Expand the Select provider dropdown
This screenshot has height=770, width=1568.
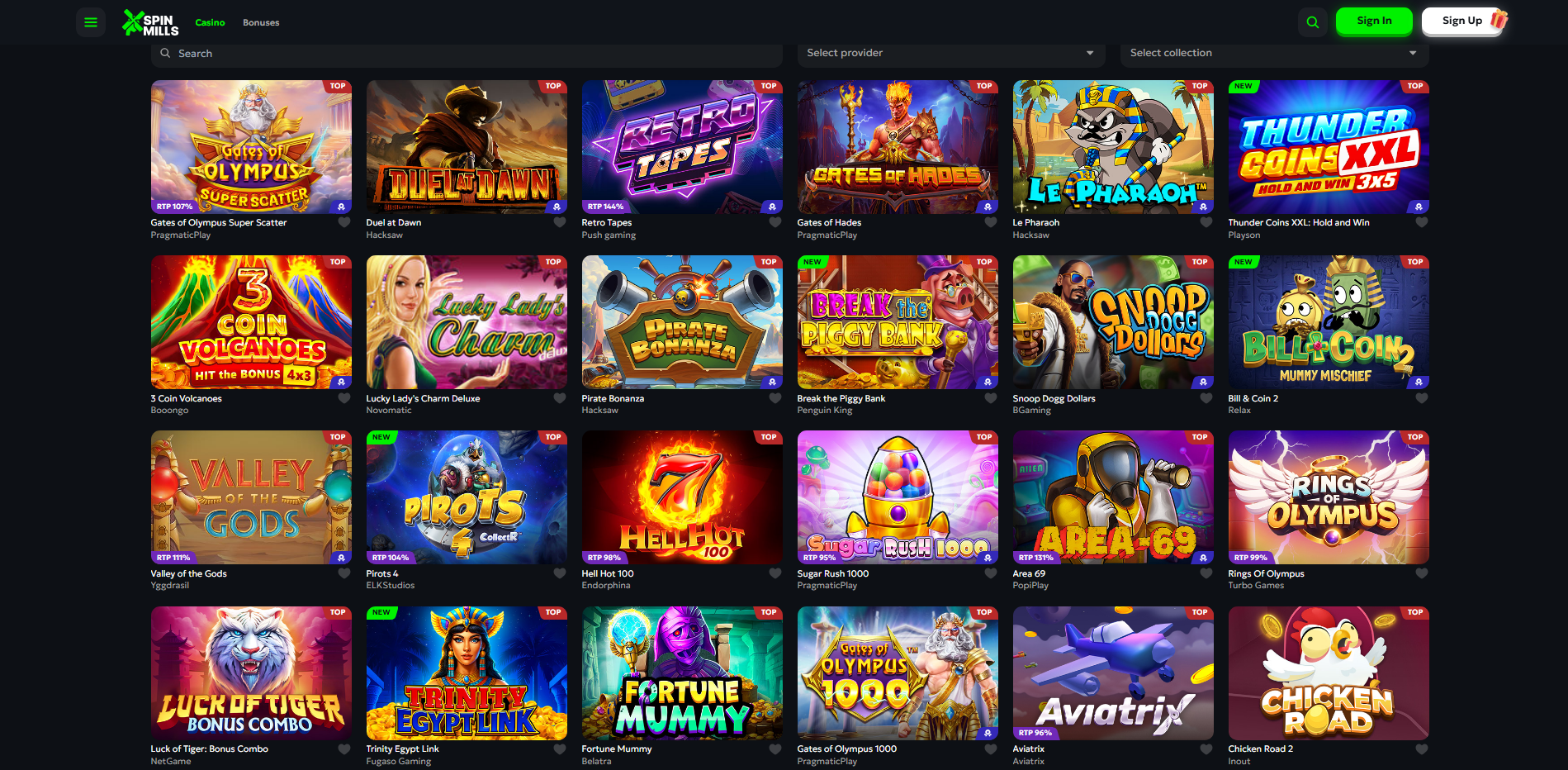(x=950, y=53)
